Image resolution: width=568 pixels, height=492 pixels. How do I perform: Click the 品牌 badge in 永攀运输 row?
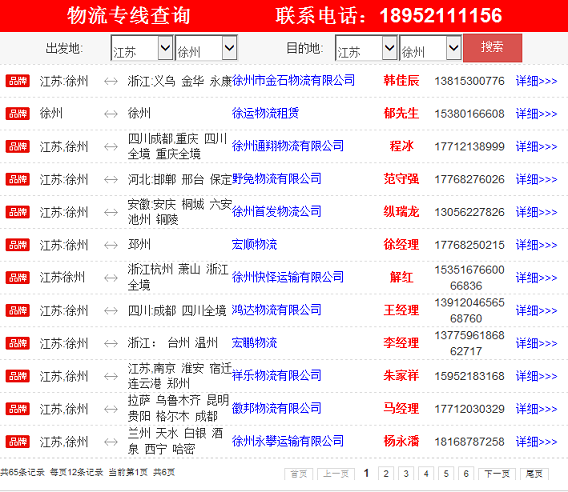(17, 442)
